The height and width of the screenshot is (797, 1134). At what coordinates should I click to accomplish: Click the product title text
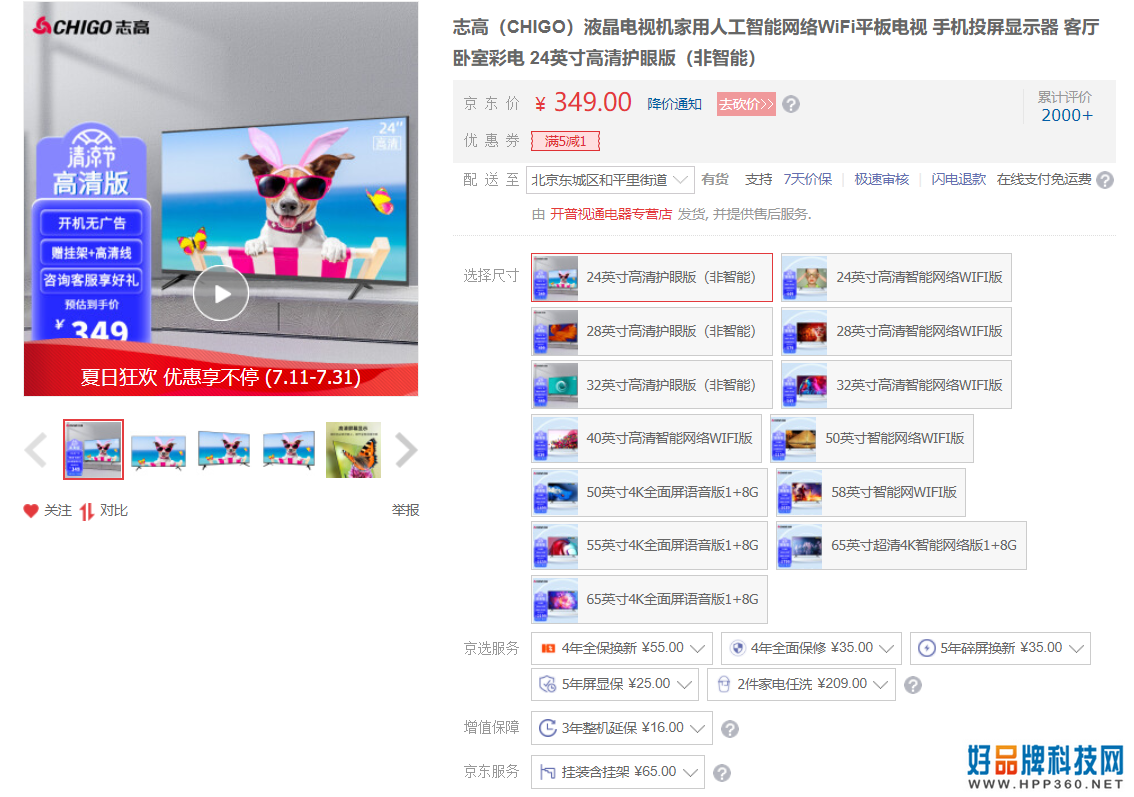[x=776, y=43]
